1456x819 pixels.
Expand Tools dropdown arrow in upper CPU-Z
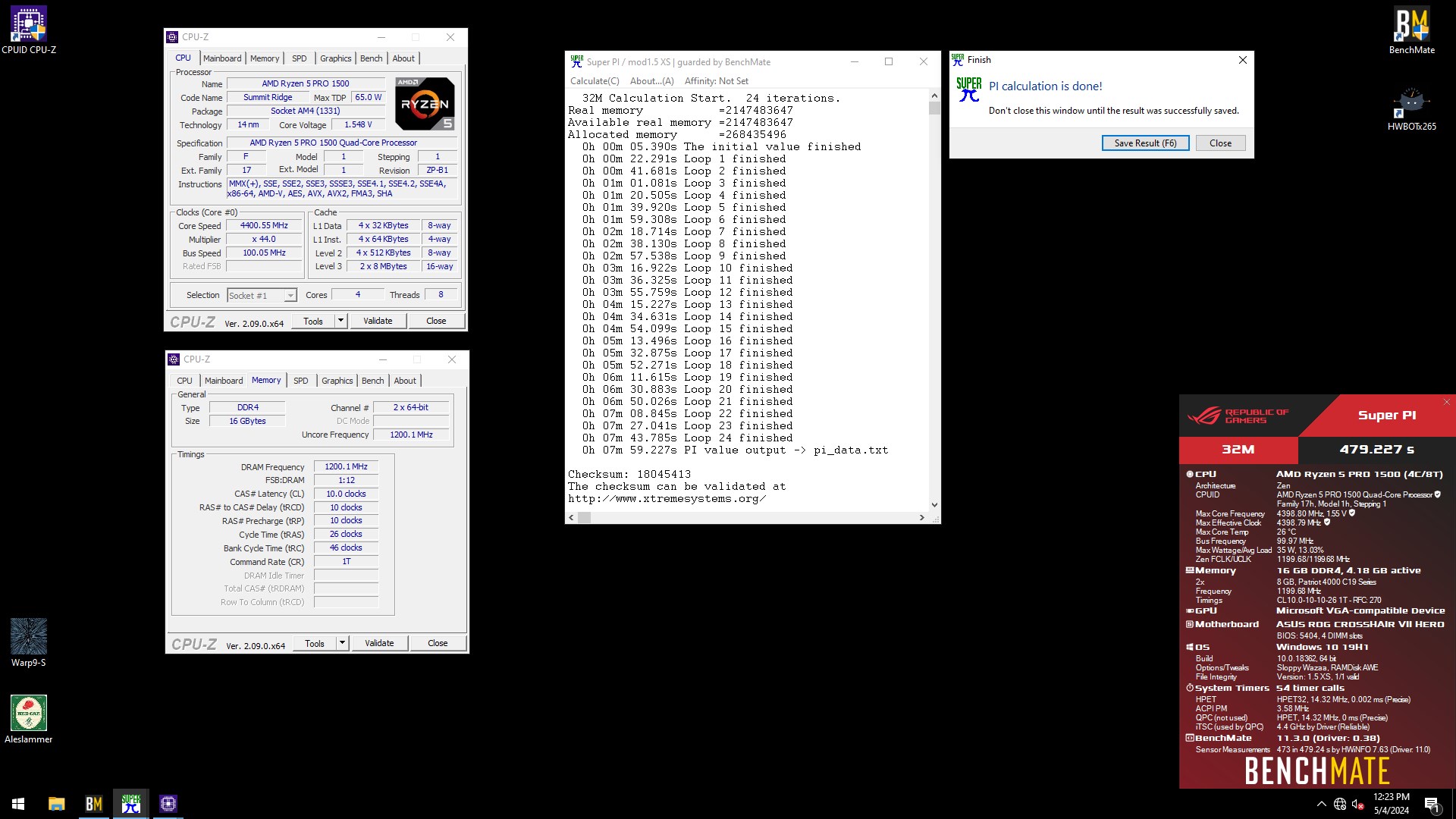point(340,321)
